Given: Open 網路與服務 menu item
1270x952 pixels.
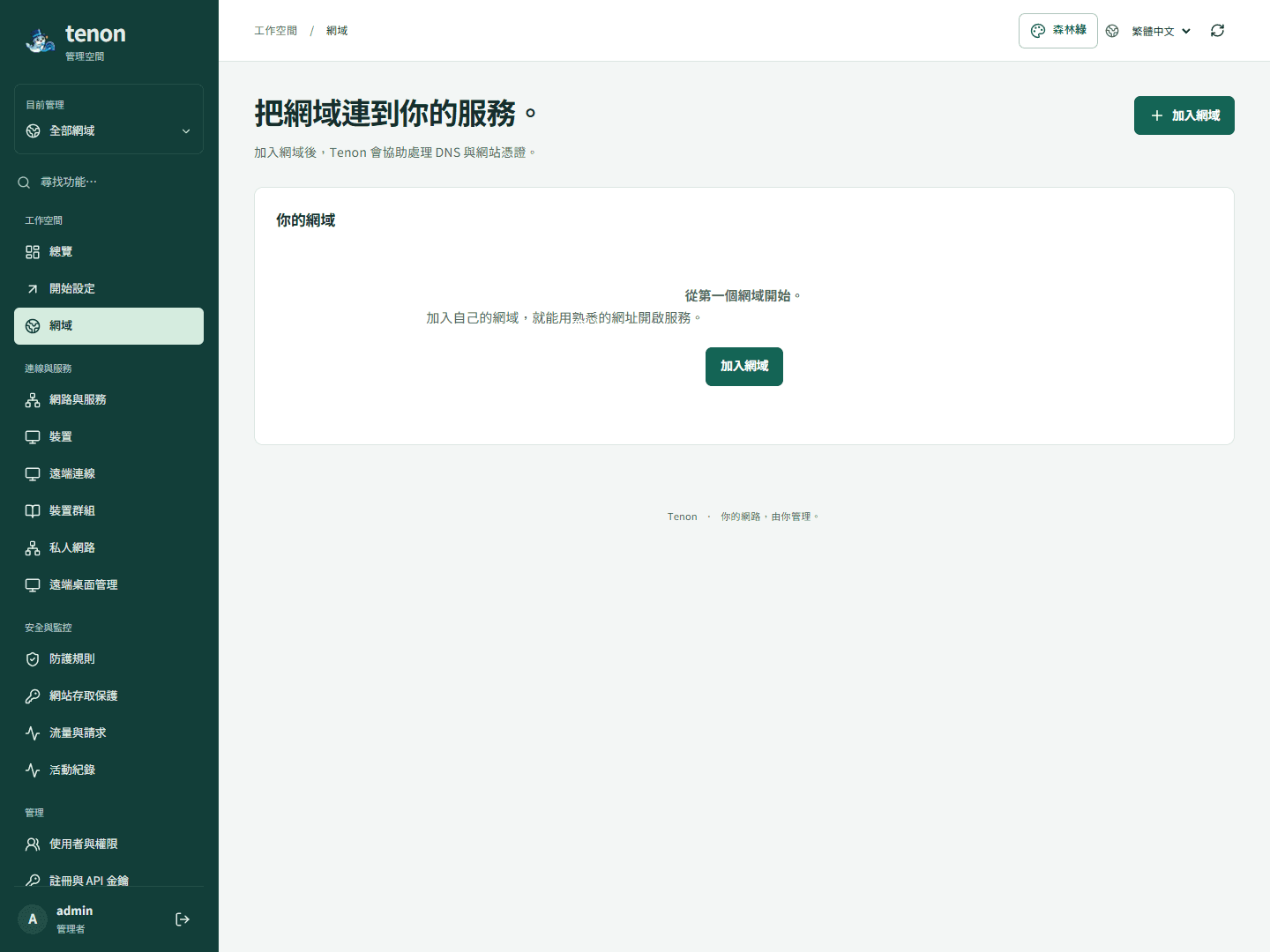Looking at the screenshot, I should click(x=108, y=400).
